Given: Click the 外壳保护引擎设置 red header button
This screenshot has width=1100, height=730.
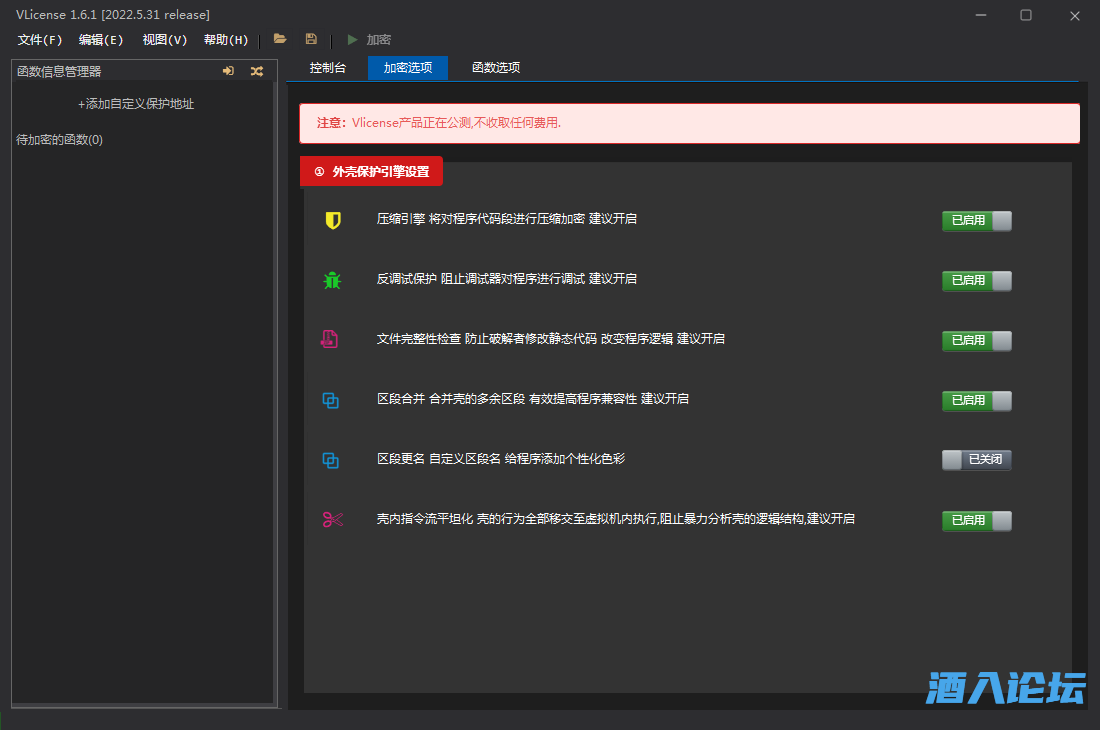Looking at the screenshot, I should [372, 171].
